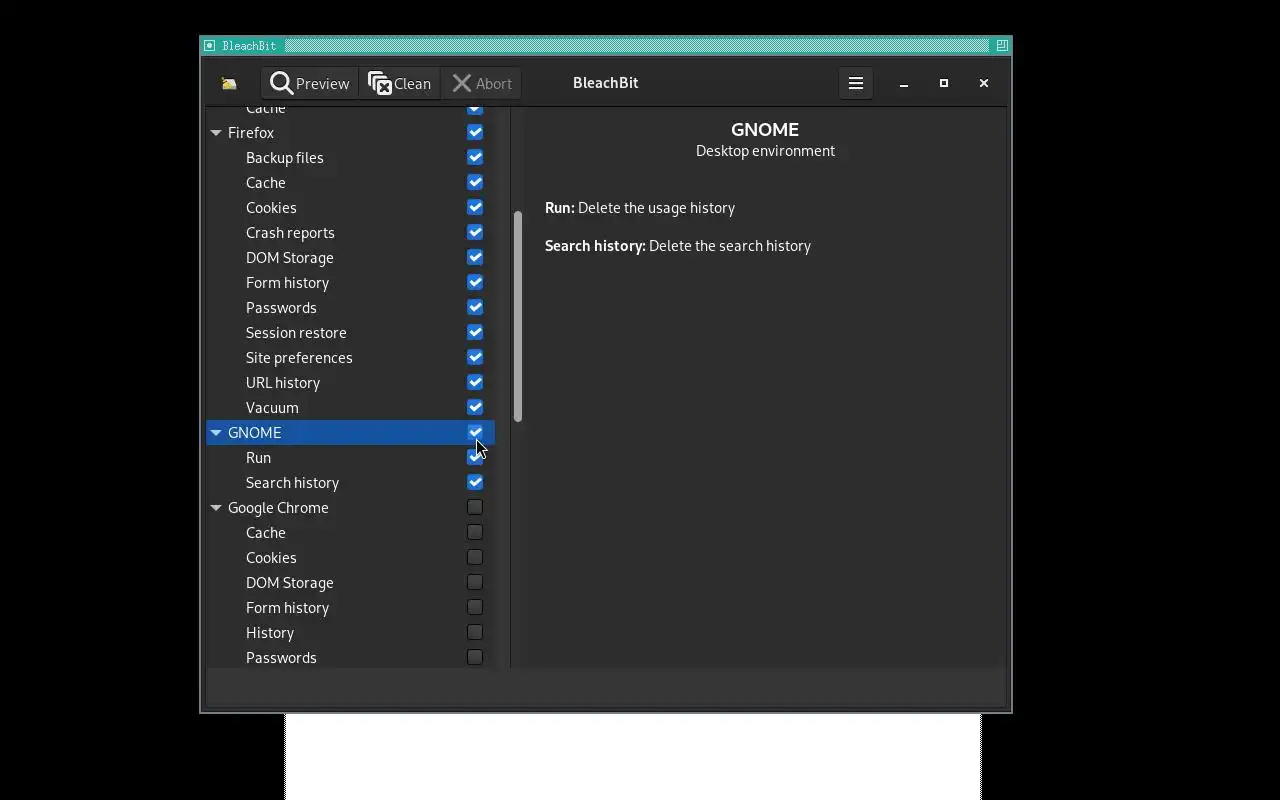Click the 'Delete the usage history' text
1280x800 pixels.
(656, 208)
